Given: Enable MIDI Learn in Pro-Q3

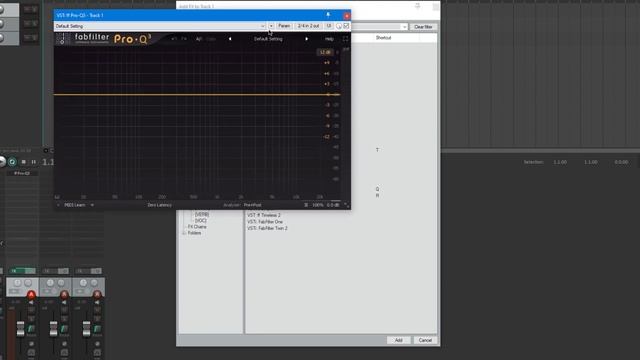Looking at the screenshot, I should pos(75,205).
